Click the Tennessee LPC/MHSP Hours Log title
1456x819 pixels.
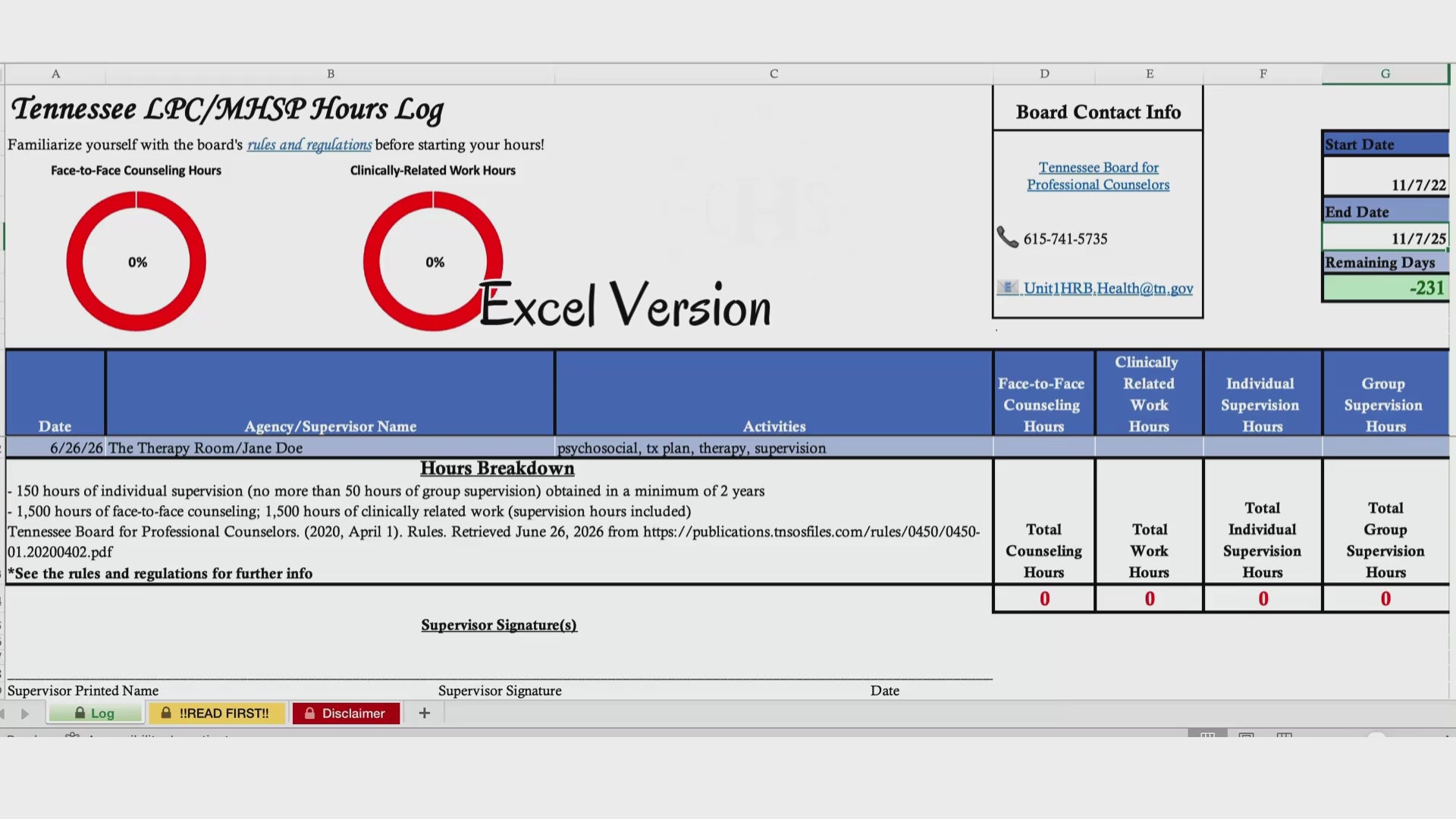coord(227,110)
